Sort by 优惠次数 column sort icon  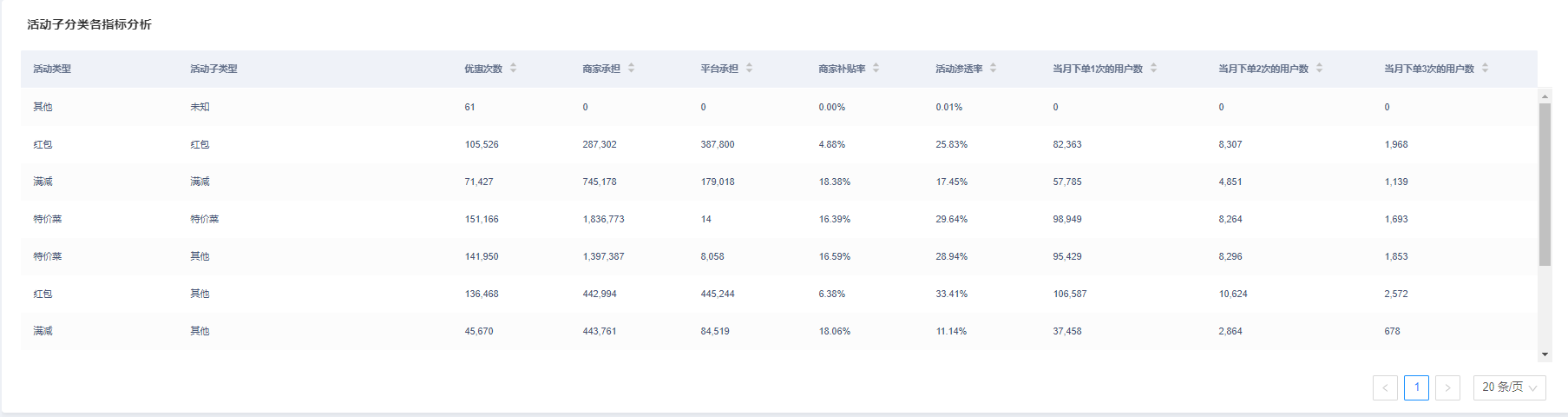pyautogui.click(x=513, y=68)
